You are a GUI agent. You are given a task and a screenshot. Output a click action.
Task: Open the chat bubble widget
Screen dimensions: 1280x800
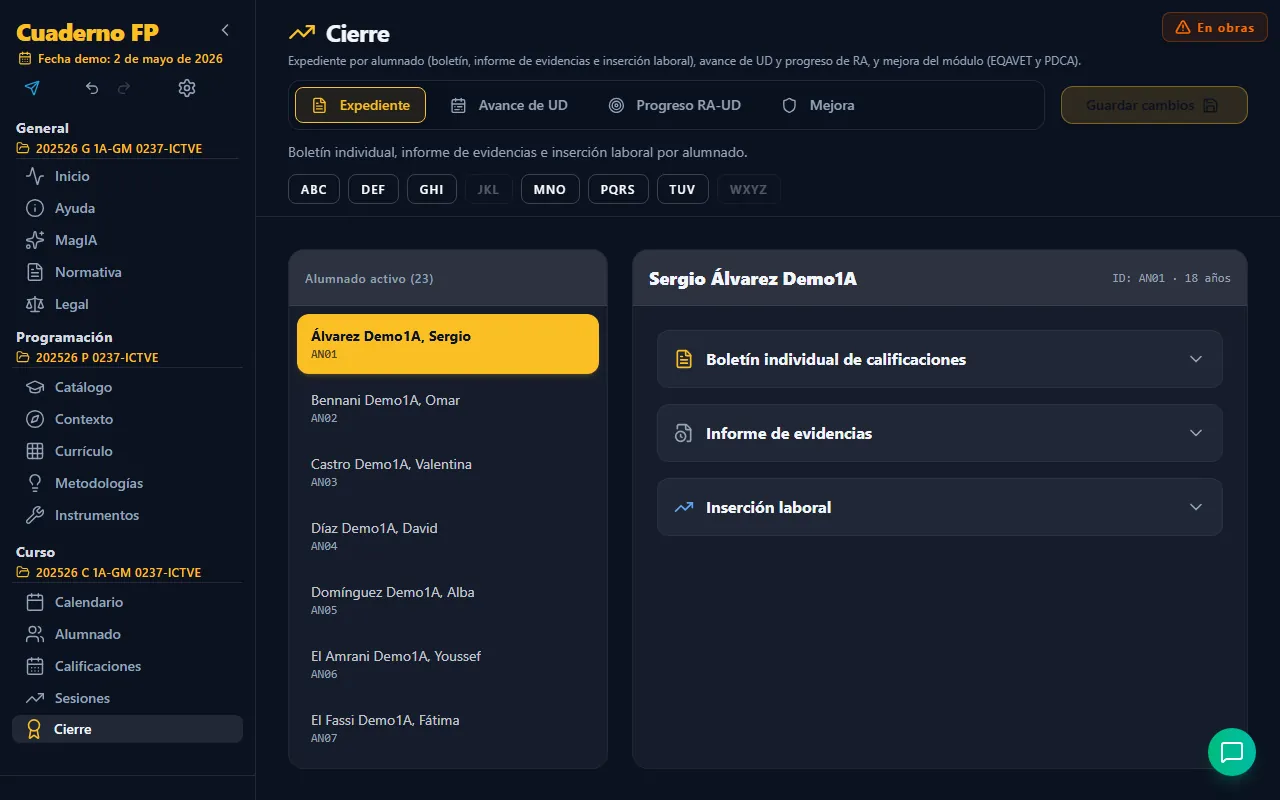[1232, 752]
